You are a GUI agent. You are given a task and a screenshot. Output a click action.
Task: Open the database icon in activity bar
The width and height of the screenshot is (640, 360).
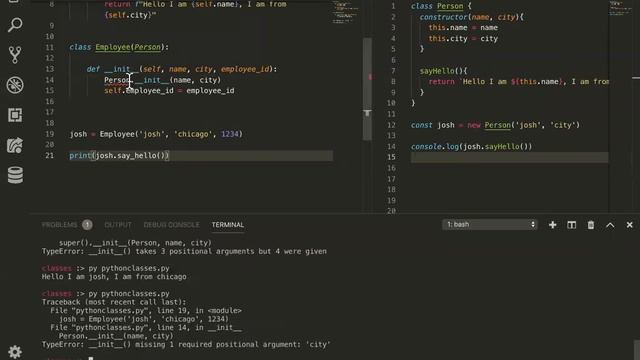[15, 175]
